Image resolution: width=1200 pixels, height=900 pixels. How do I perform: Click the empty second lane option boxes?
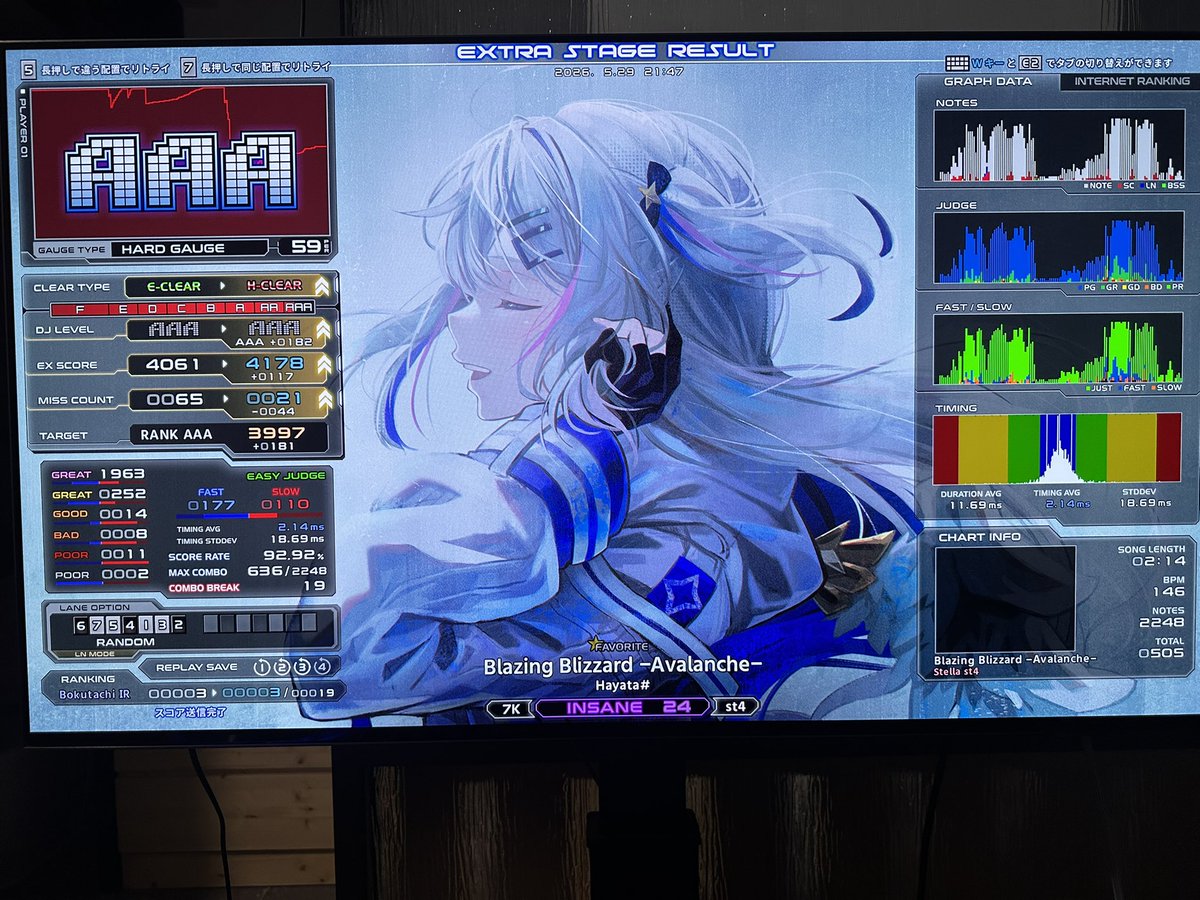[260, 623]
